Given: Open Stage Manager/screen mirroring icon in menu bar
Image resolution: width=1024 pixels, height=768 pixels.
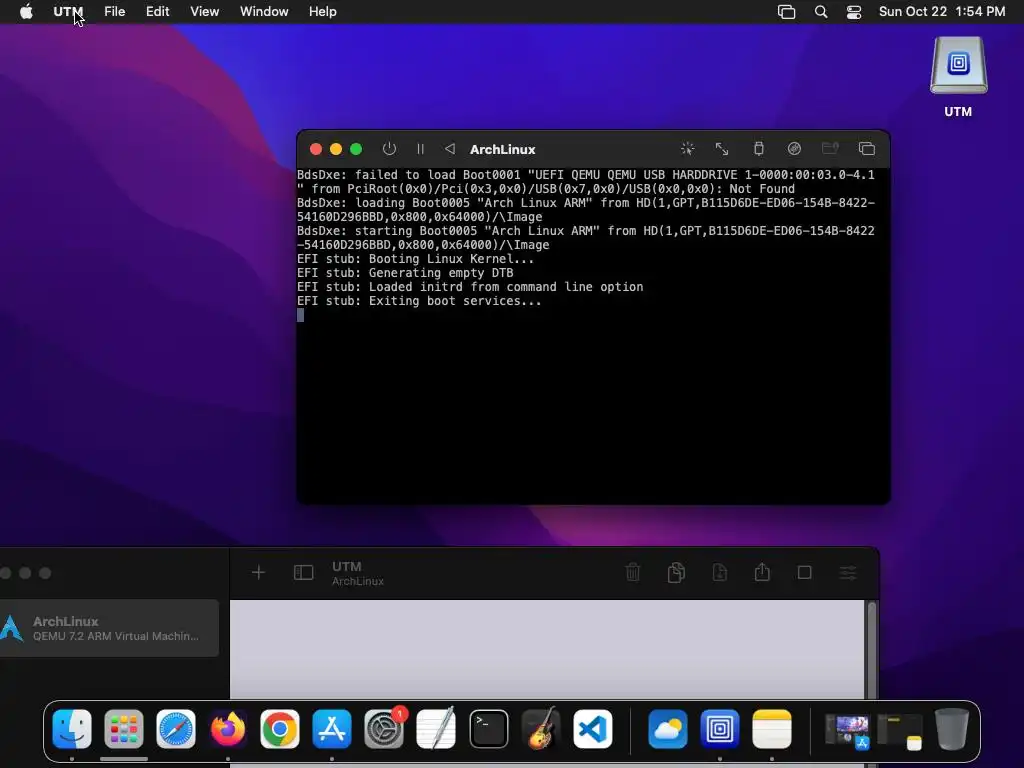Looking at the screenshot, I should tap(786, 12).
